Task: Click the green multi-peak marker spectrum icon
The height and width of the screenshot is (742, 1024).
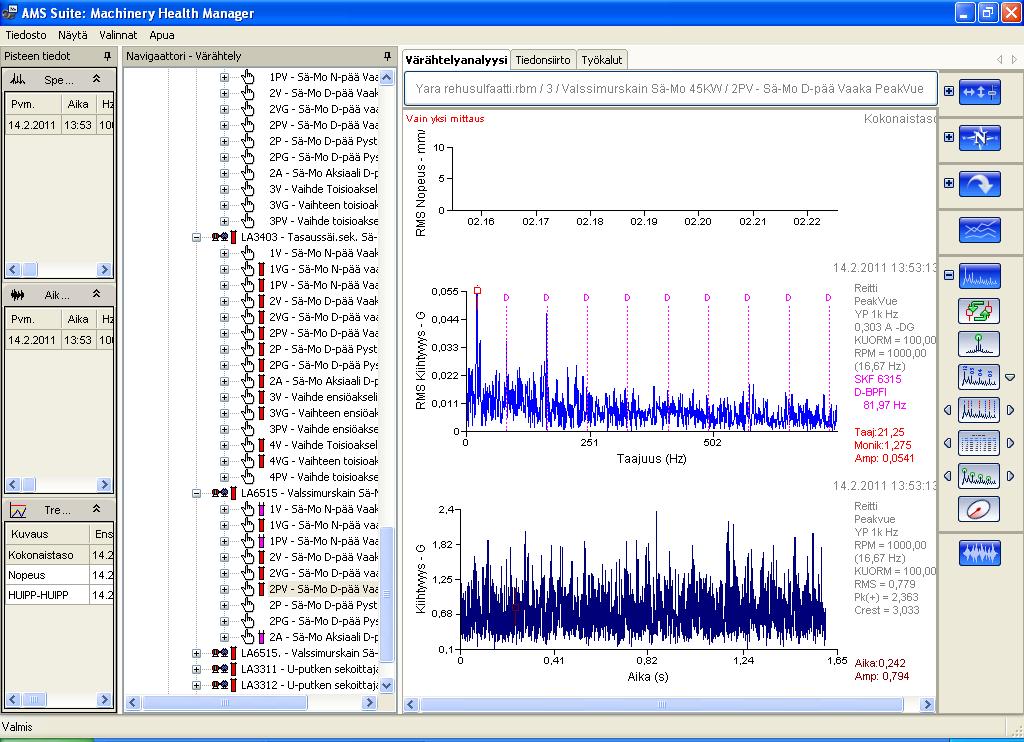Action: [978, 476]
